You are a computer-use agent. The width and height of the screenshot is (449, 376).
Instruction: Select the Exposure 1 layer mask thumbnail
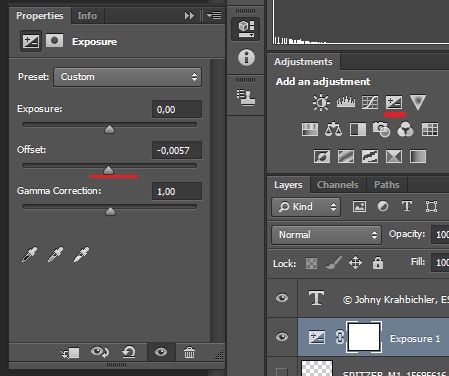click(x=364, y=337)
